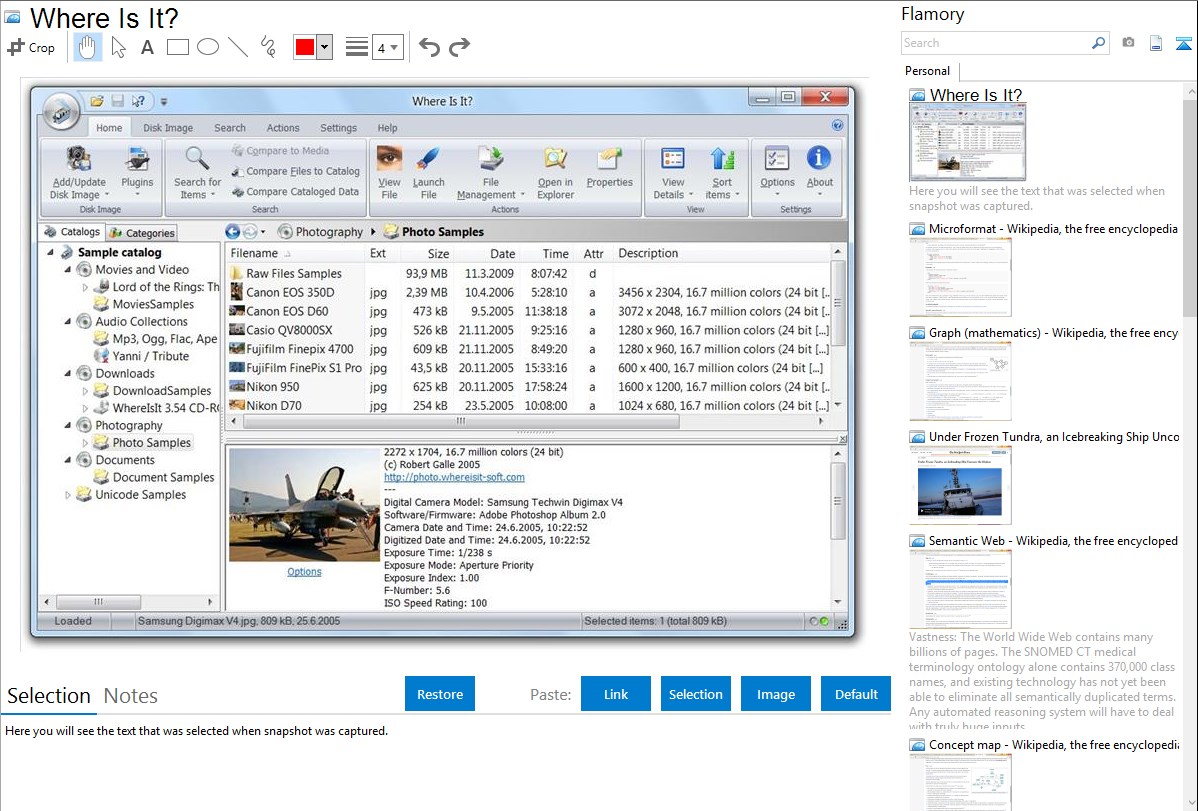
Task: Switch to the arrow pointer tool
Action: point(118,47)
